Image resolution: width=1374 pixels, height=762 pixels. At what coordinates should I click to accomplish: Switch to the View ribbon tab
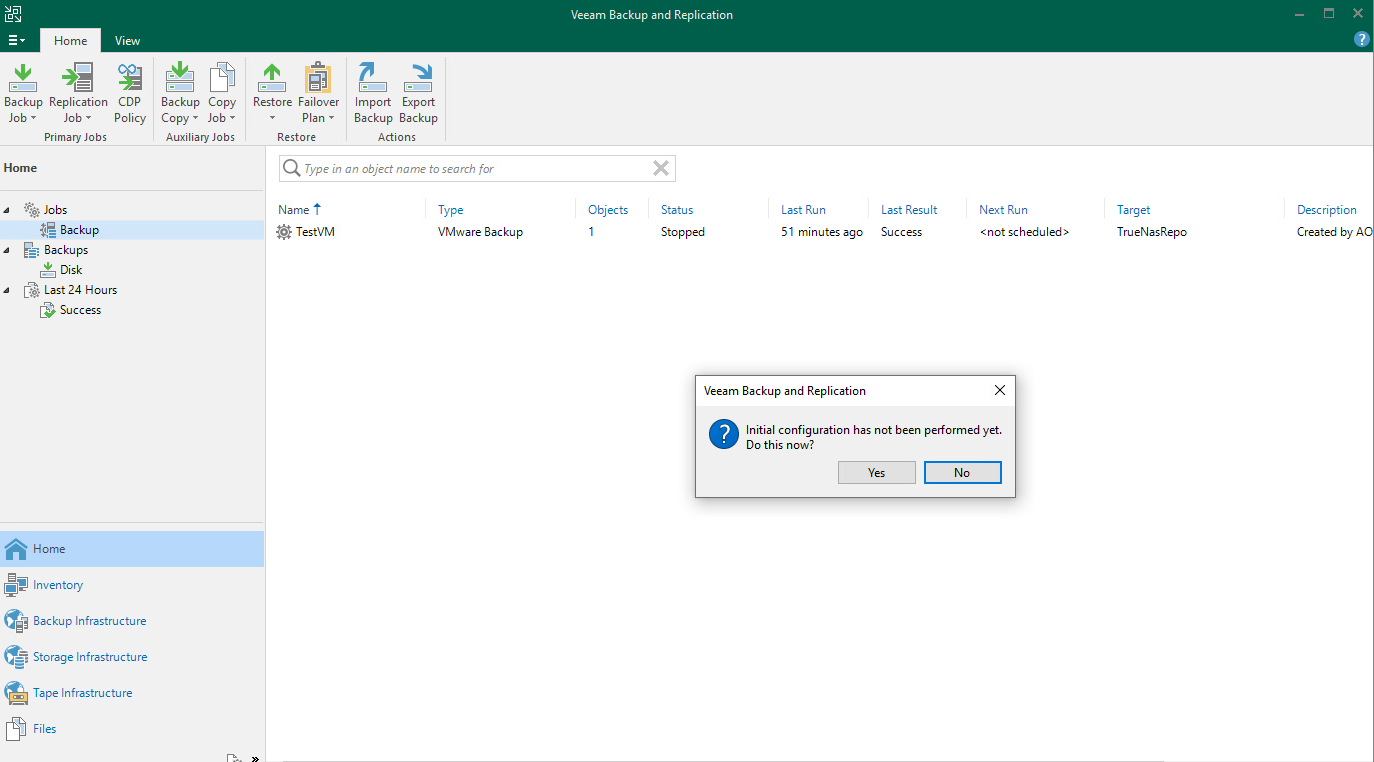pyautogui.click(x=127, y=41)
